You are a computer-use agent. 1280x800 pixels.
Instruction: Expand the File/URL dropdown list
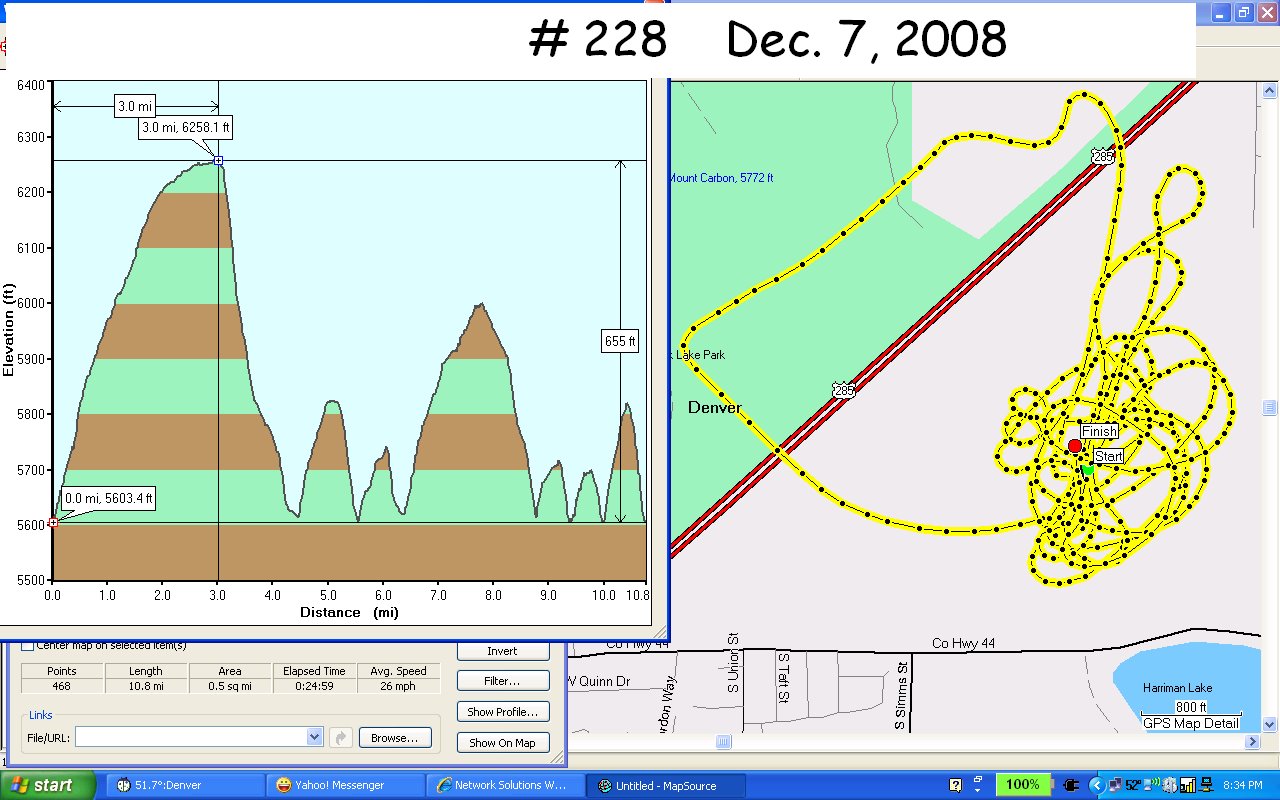click(315, 737)
